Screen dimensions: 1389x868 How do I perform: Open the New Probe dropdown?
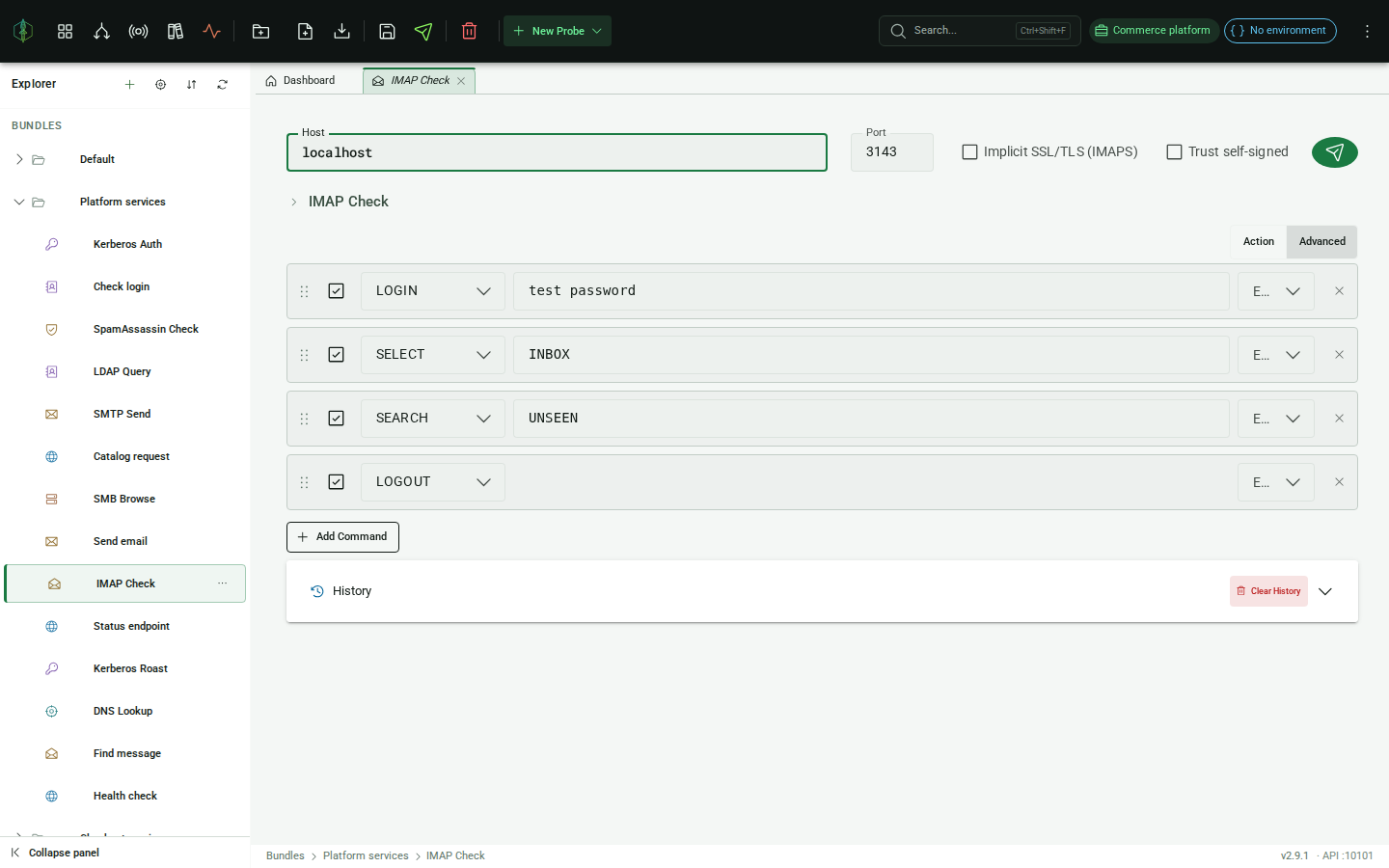tap(558, 31)
